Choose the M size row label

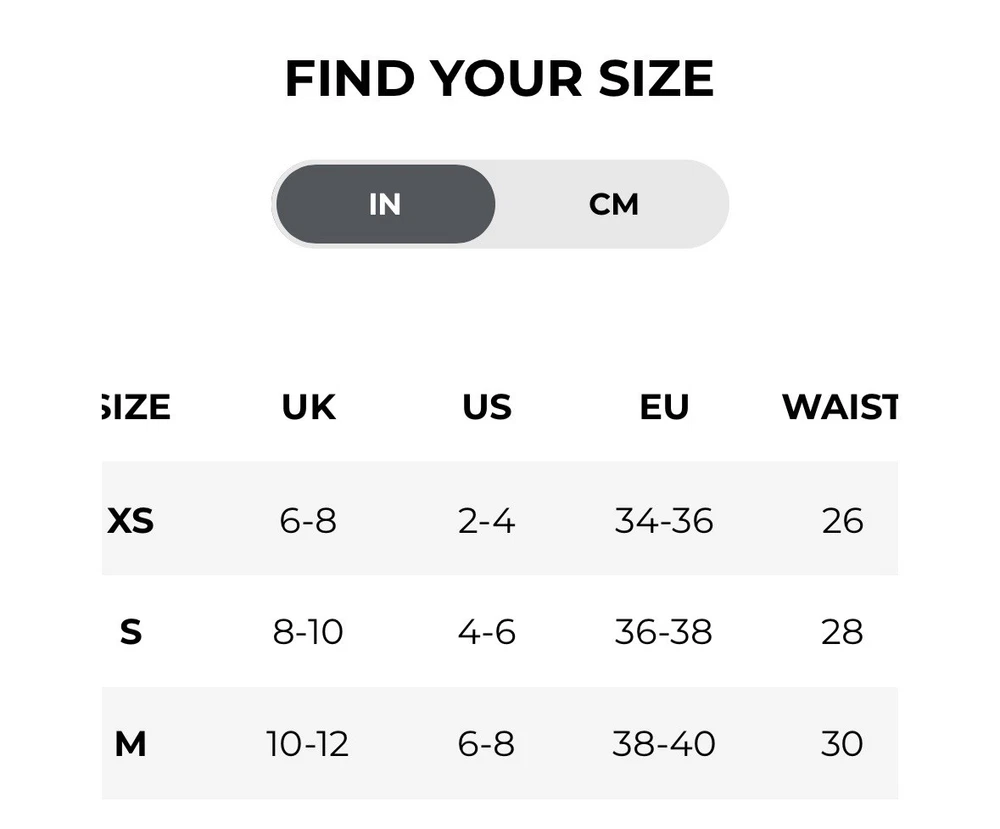[x=131, y=744]
